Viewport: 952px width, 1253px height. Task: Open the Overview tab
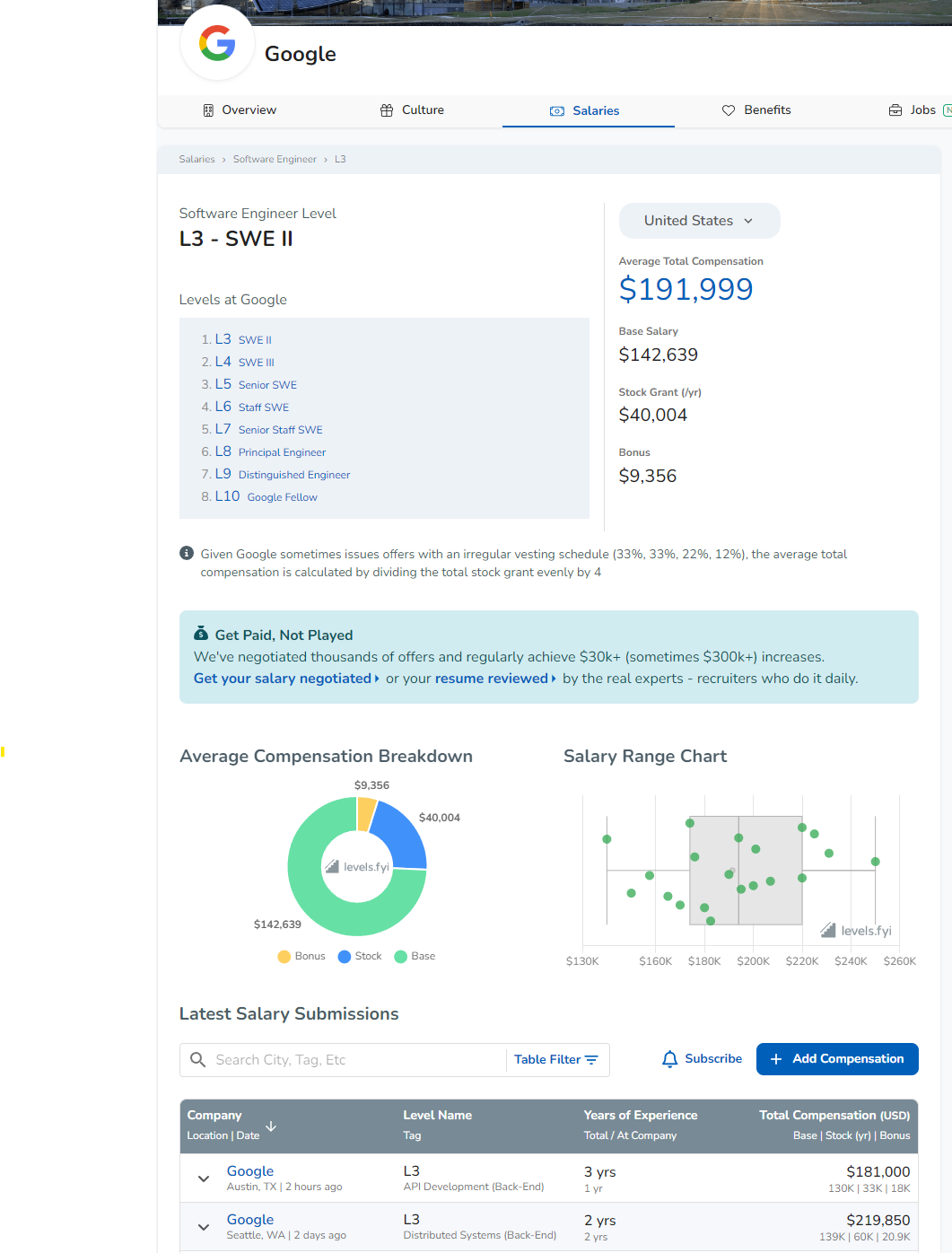pos(240,110)
